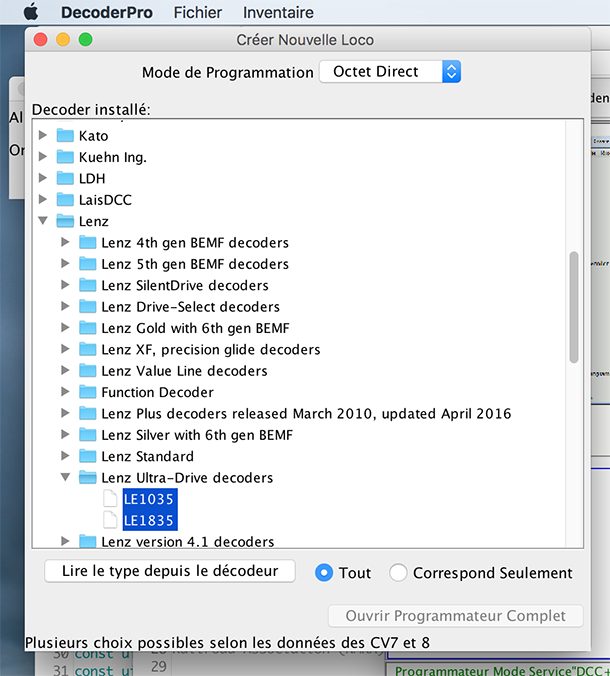Image resolution: width=610 pixels, height=676 pixels.
Task: Click the Kuehn Ing. label text
Action: pyautogui.click(x=113, y=157)
